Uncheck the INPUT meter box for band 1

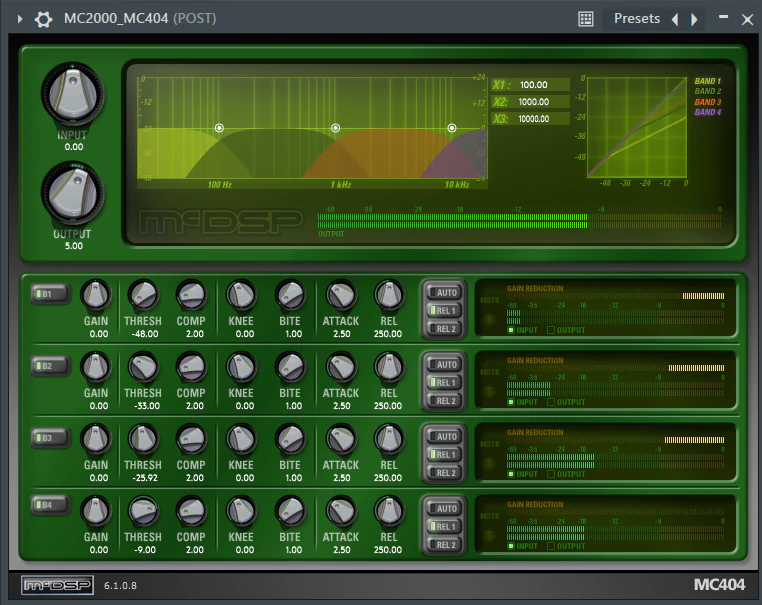coord(511,330)
